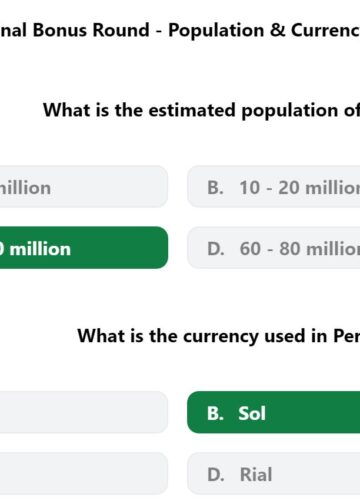Choose the grey population option ending in "illion"
This screenshot has width=360, height=504.
click(84, 187)
